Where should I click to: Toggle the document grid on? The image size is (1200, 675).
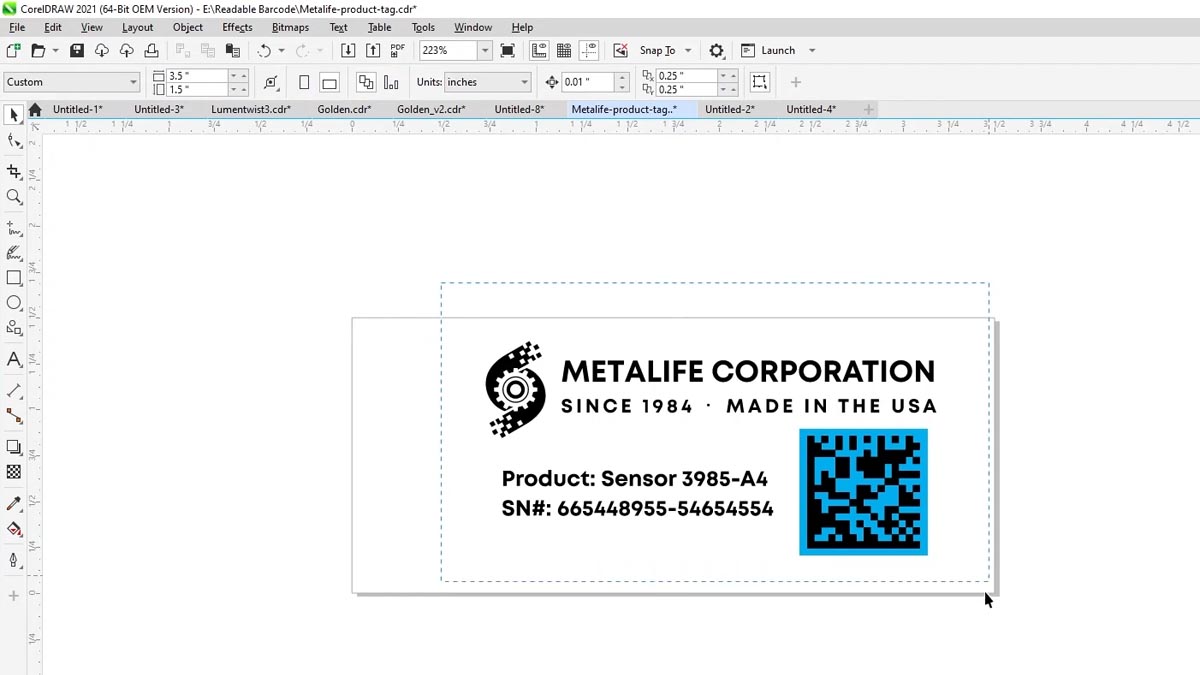(x=565, y=50)
